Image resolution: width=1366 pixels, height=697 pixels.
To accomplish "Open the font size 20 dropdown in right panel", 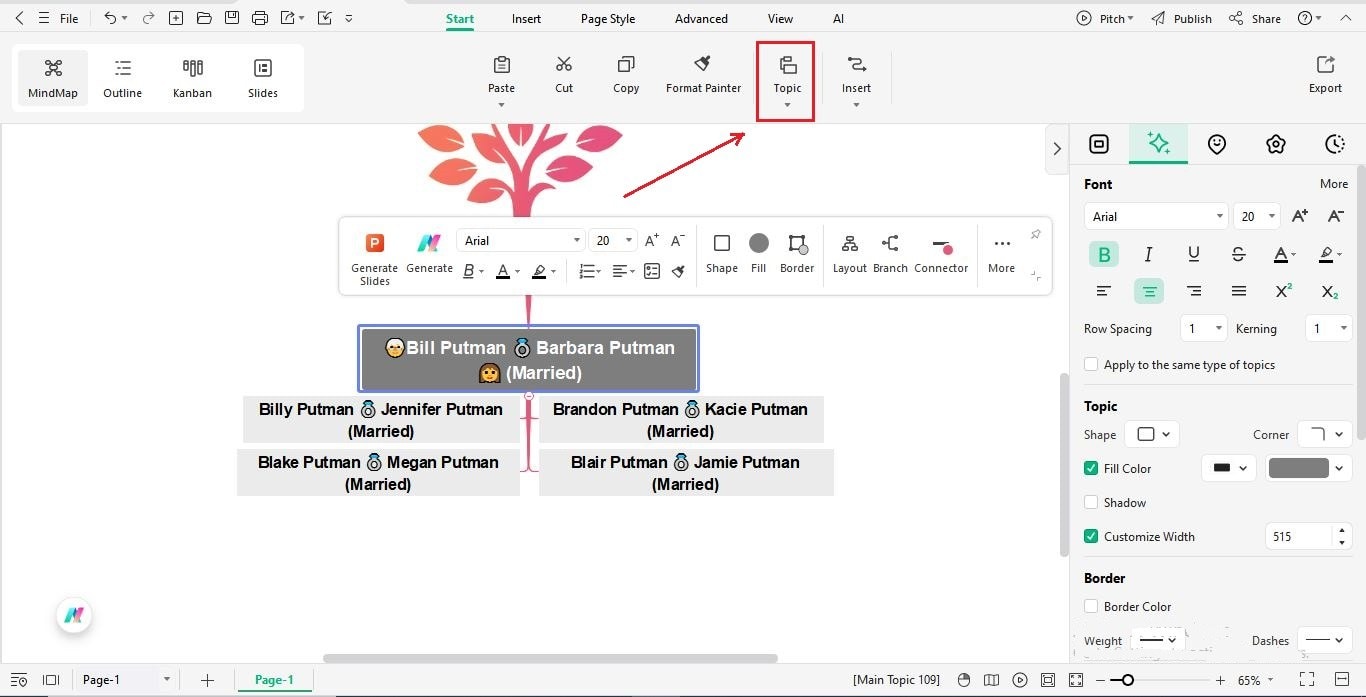I will (1257, 216).
